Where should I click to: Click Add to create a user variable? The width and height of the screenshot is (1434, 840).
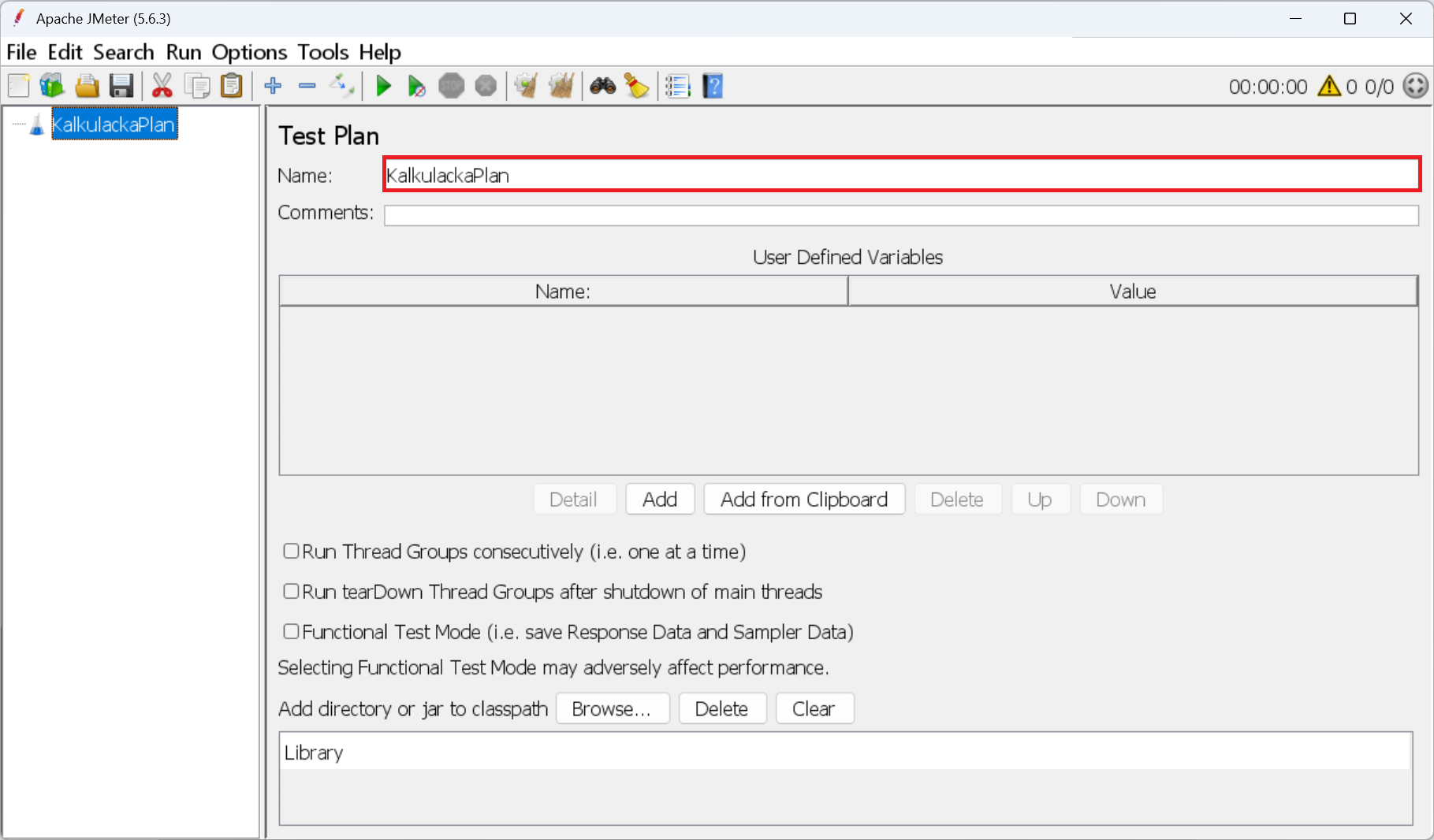click(660, 500)
